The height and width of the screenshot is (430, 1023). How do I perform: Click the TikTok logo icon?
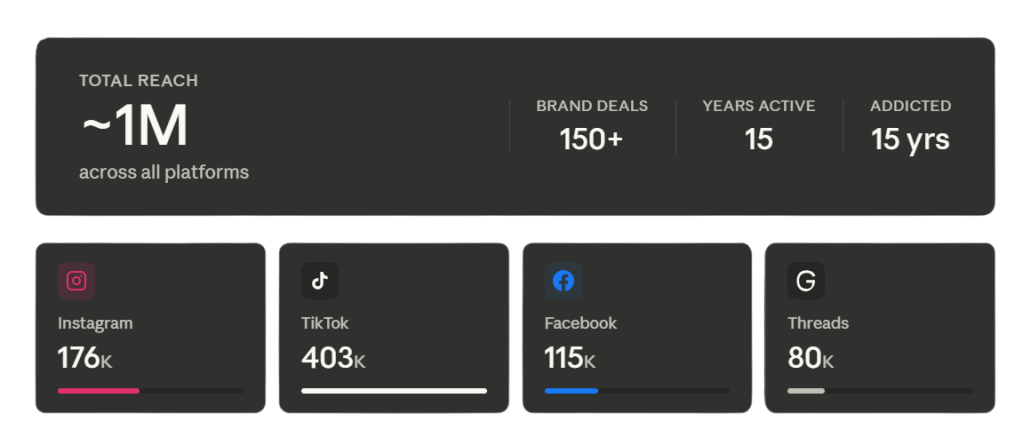[320, 281]
